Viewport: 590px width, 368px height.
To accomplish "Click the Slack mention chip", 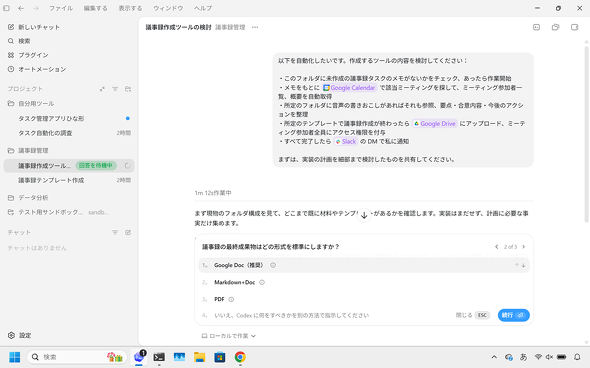I will pyautogui.click(x=345, y=141).
